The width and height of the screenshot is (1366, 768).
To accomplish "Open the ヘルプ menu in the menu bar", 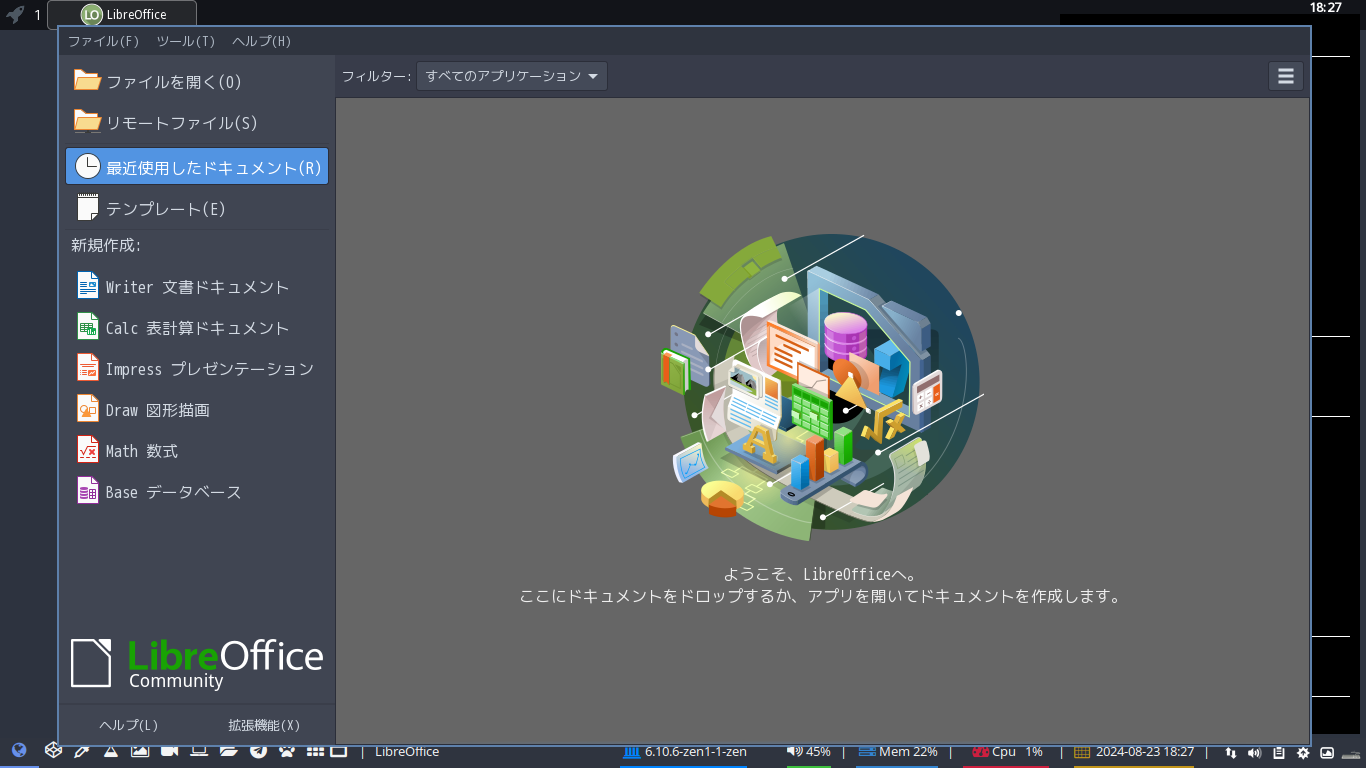I will pos(261,41).
